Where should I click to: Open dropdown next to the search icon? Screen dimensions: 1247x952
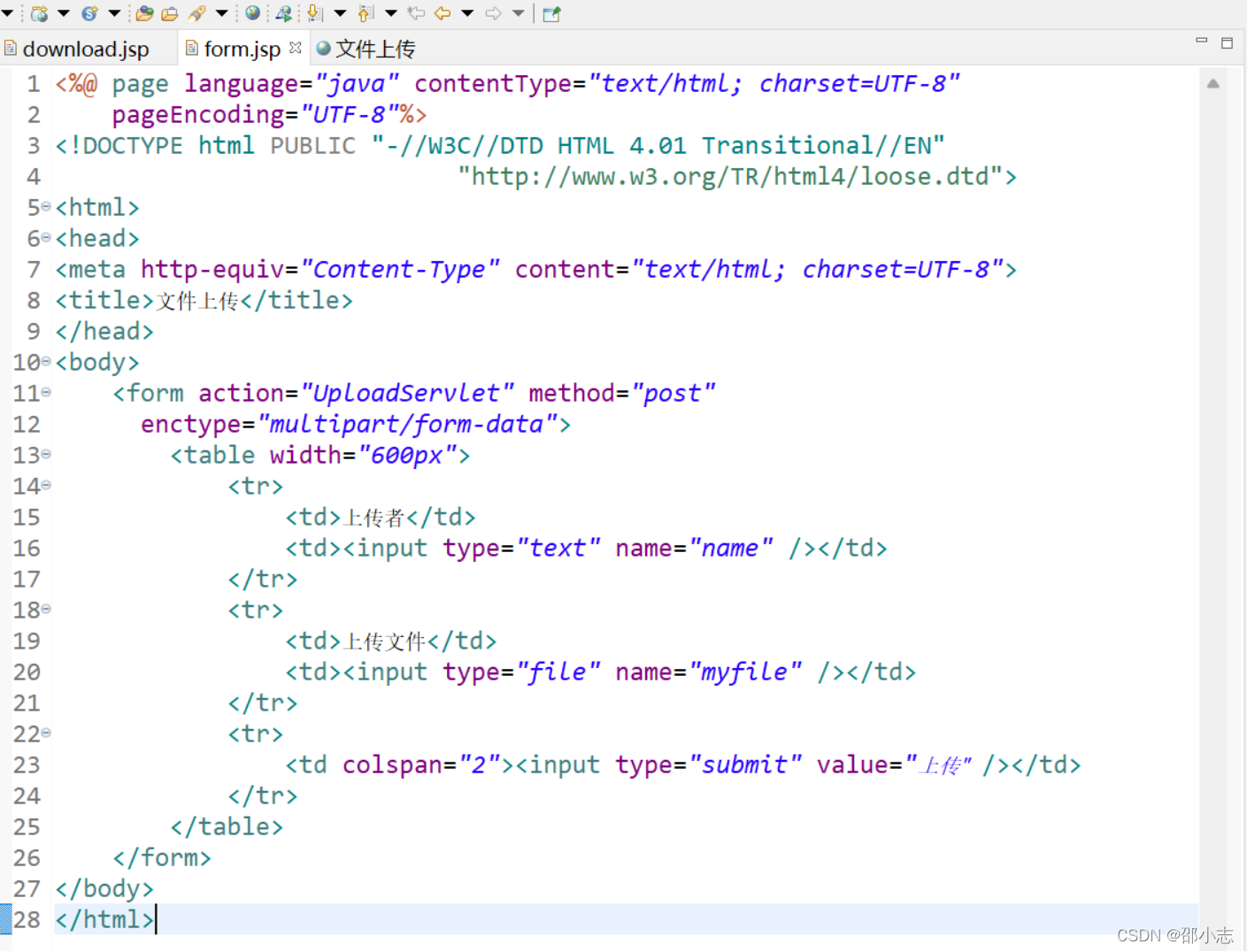[221, 13]
